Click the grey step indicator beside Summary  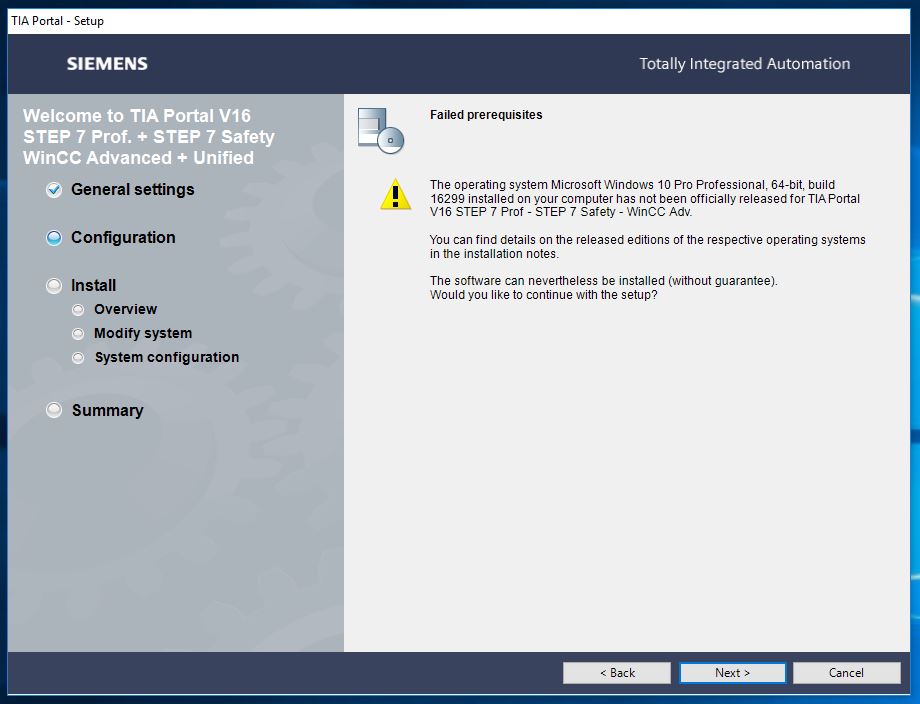pos(54,411)
